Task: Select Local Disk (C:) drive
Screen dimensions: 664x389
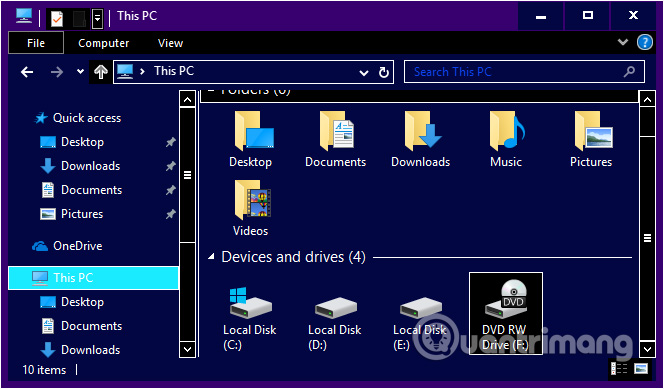Action: [250, 320]
